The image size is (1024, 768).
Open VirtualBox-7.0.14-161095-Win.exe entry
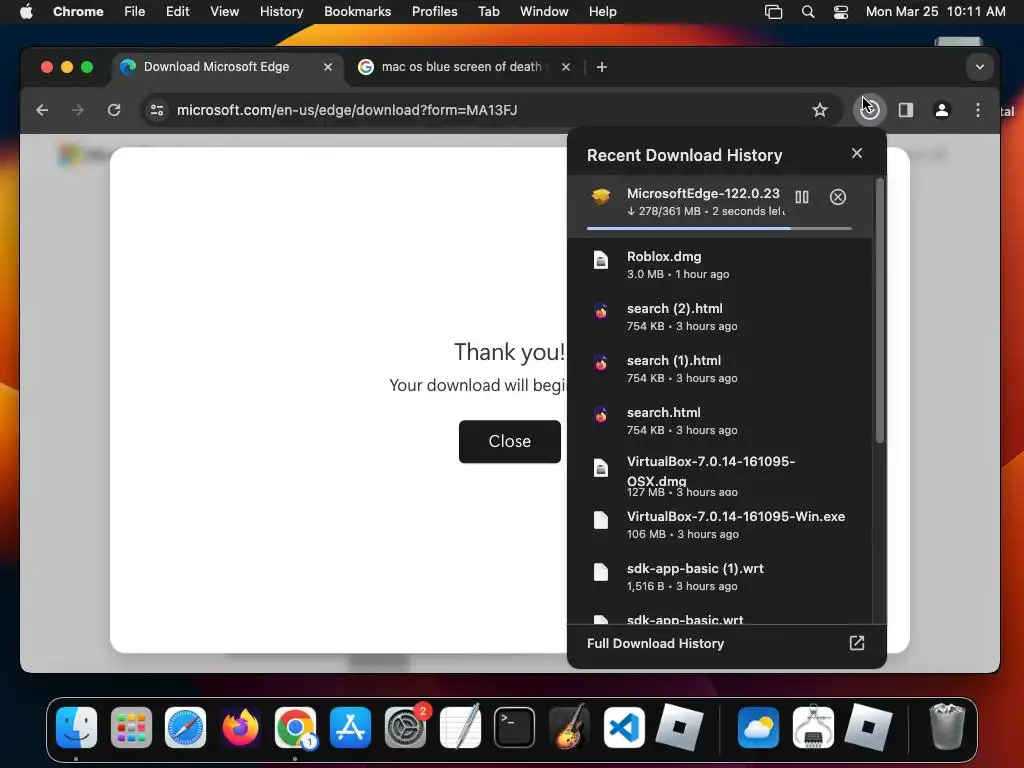[720, 524]
